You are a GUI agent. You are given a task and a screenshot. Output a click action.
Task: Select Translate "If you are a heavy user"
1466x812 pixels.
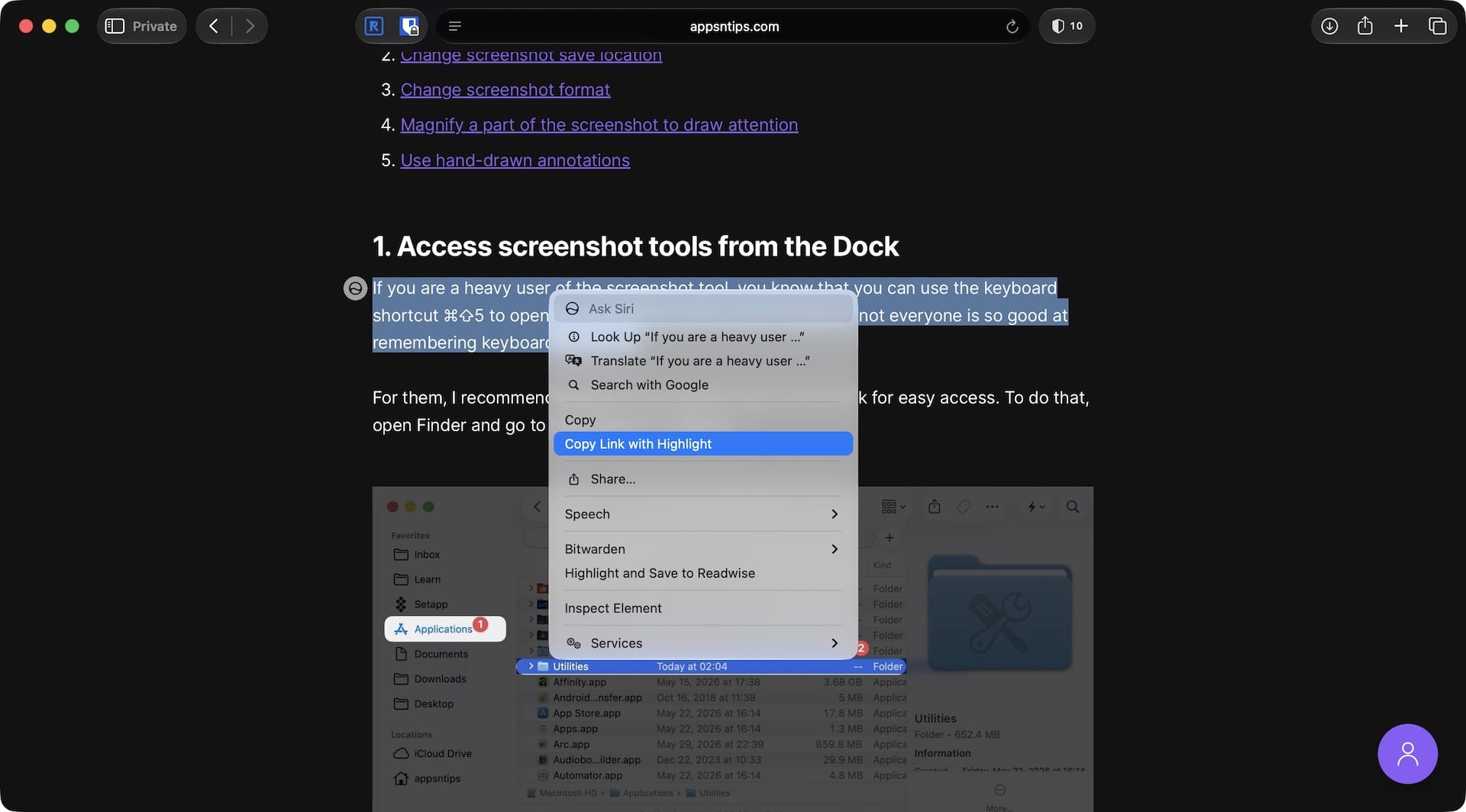pyautogui.click(x=702, y=361)
